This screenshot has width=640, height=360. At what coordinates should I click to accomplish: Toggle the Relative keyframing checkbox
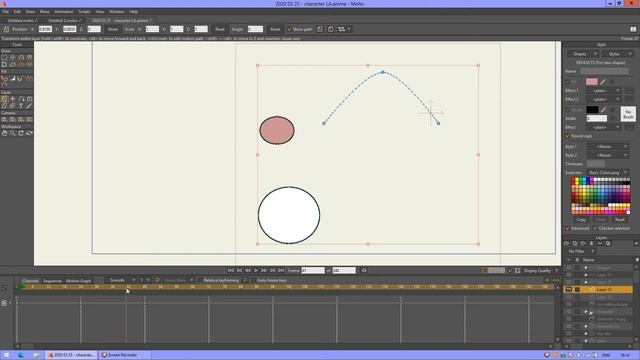coord(200,280)
